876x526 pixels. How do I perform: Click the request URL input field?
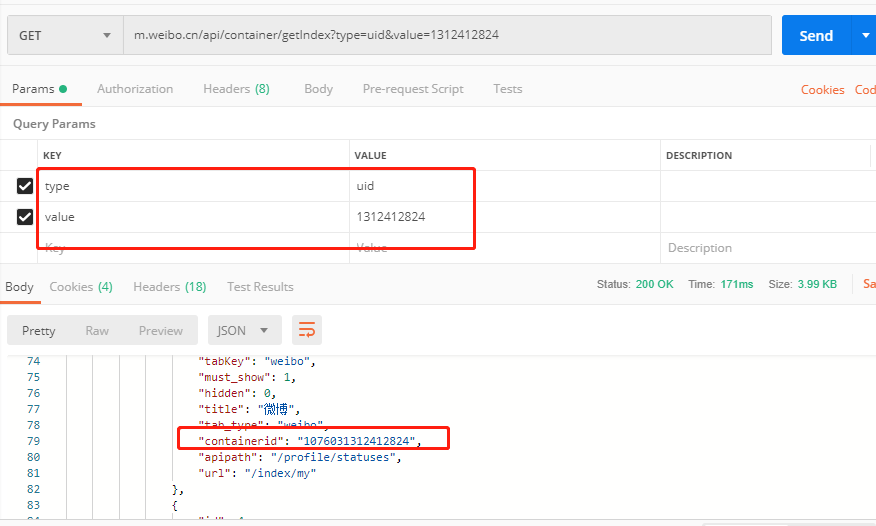click(x=447, y=35)
